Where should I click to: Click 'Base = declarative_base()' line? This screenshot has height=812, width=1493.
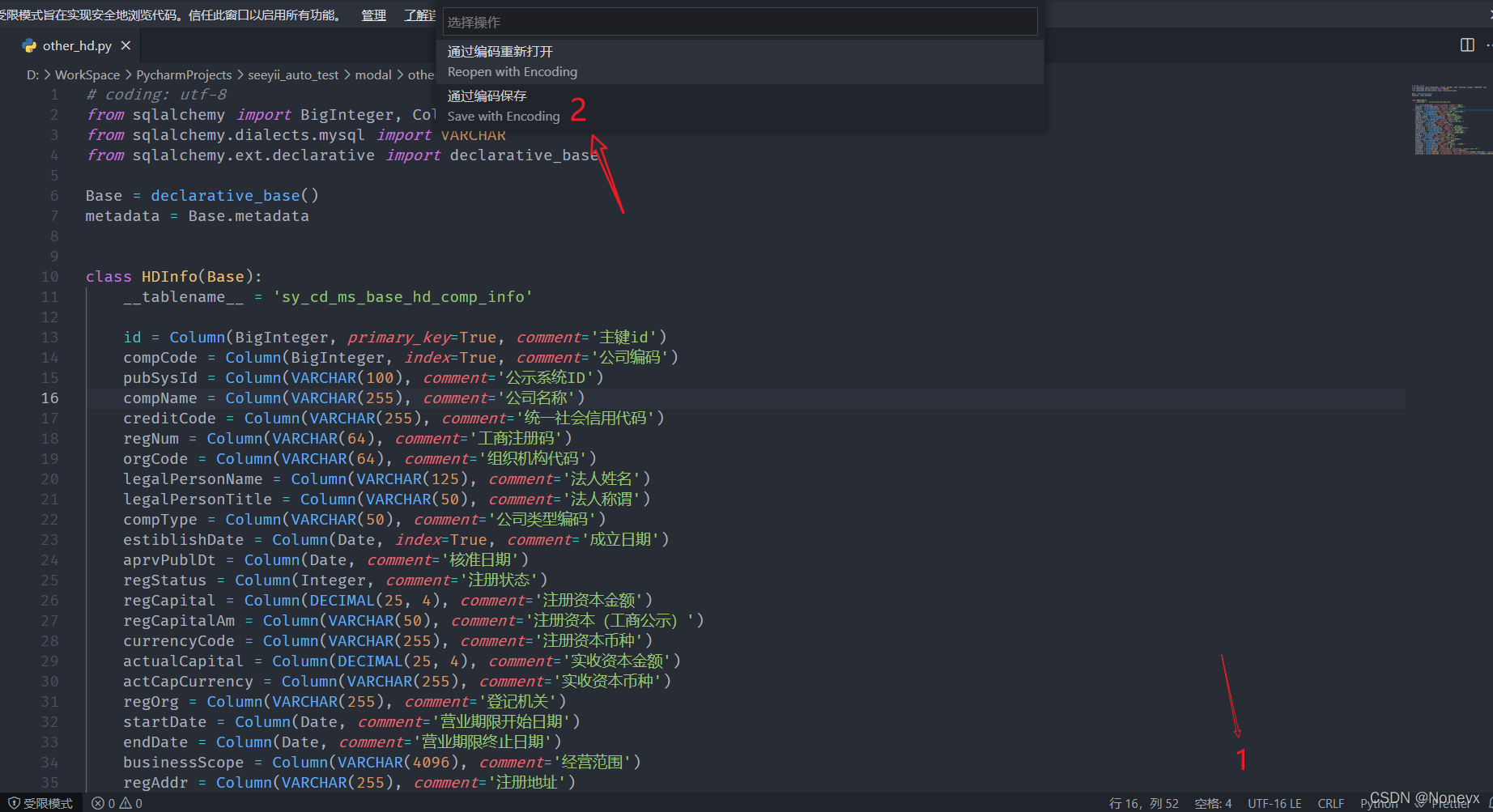pos(202,195)
